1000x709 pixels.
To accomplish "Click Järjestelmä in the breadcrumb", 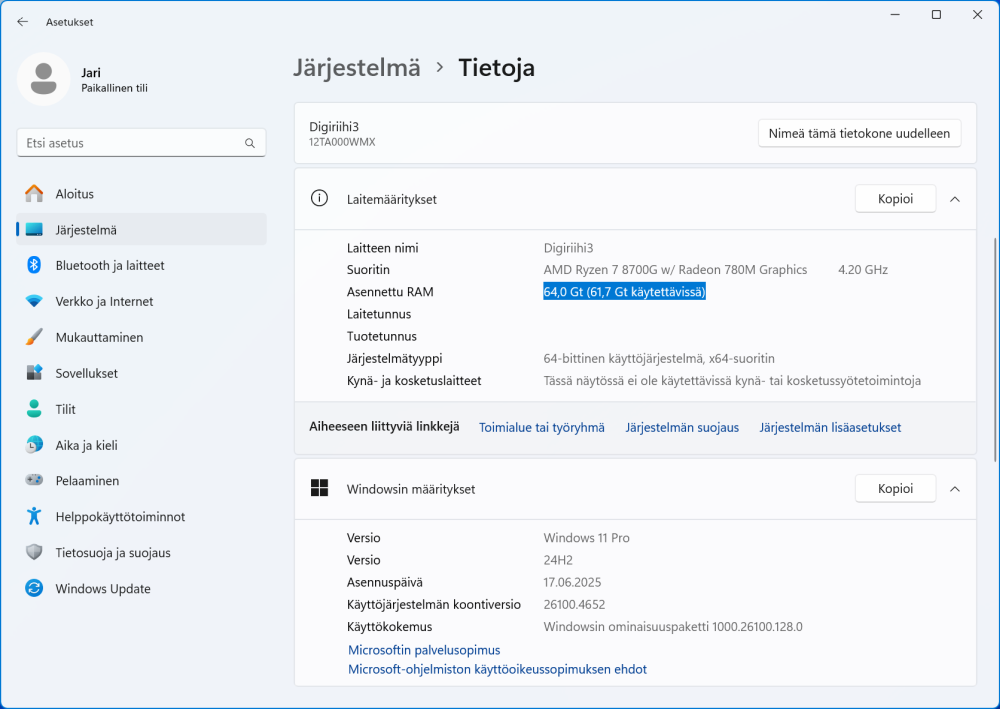I will coord(357,68).
